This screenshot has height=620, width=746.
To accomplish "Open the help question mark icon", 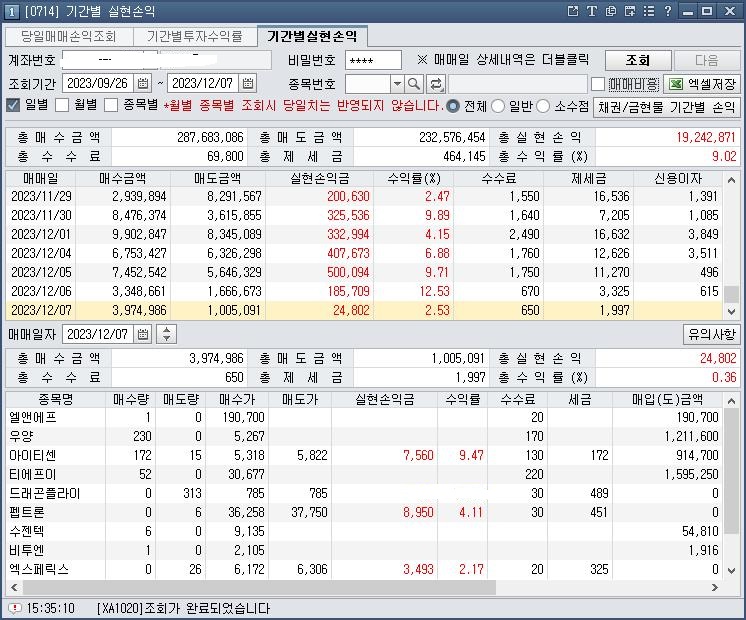I will 668,11.
